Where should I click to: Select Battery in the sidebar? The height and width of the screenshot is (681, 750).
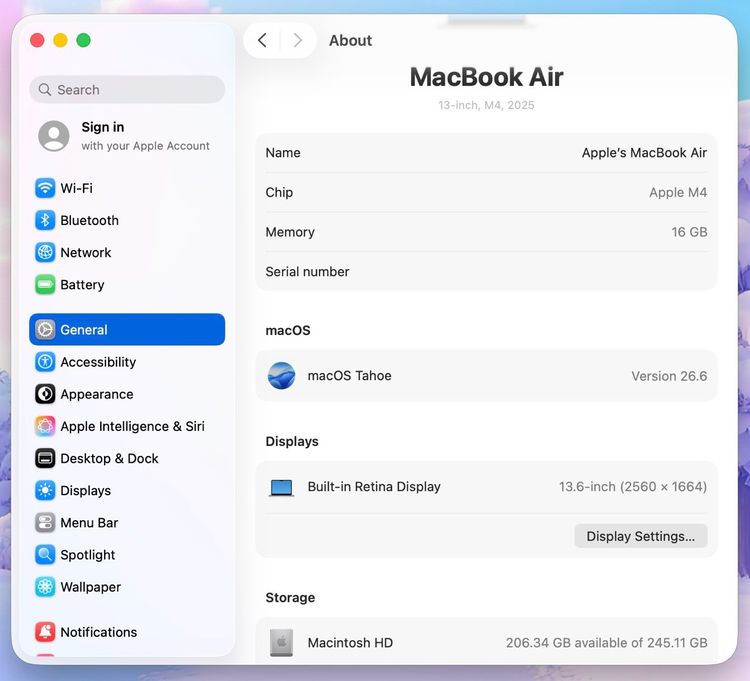point(82,285)
